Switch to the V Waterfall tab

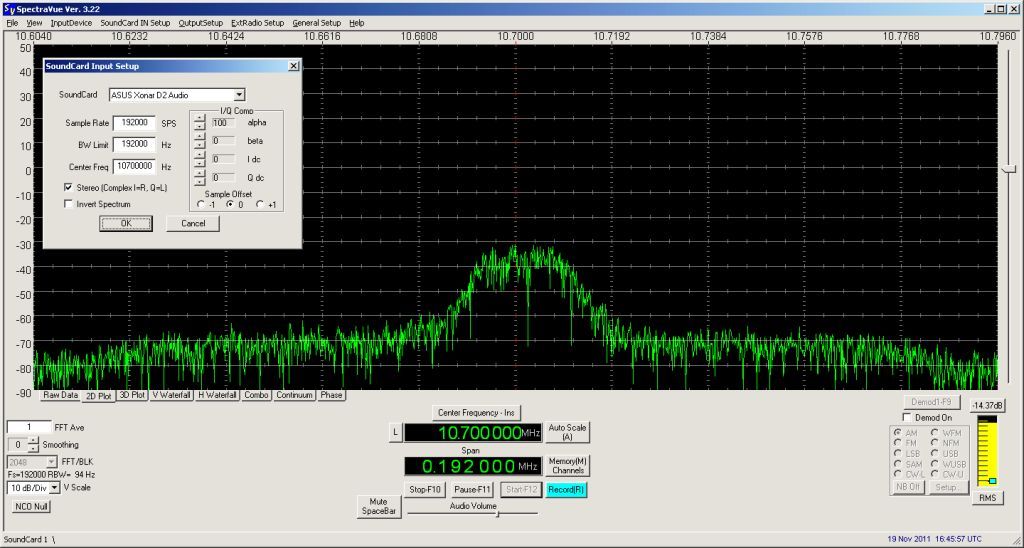pos(172,395)
